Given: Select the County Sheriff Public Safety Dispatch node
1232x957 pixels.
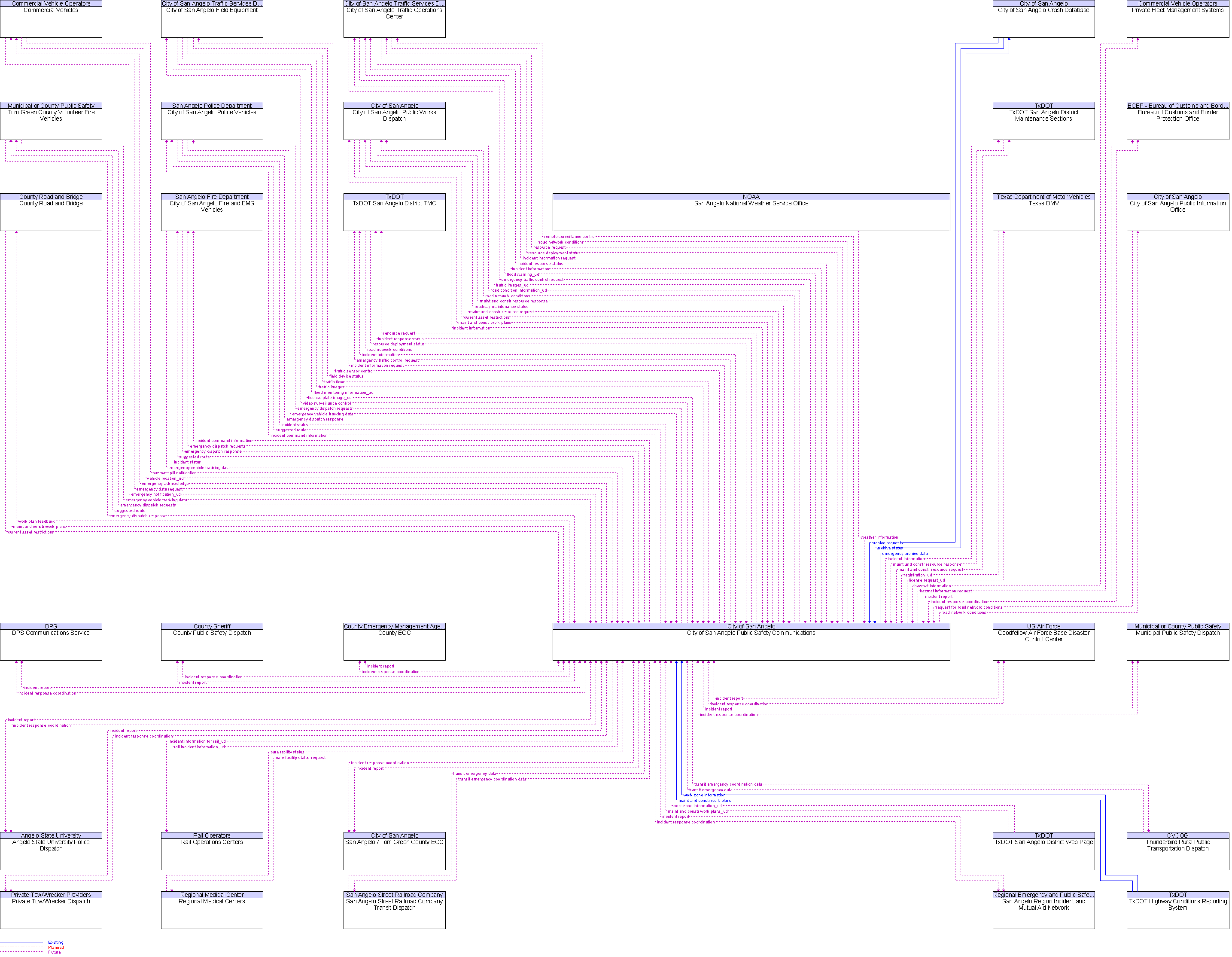Looking at the screenshot, I should pos(209,634).
